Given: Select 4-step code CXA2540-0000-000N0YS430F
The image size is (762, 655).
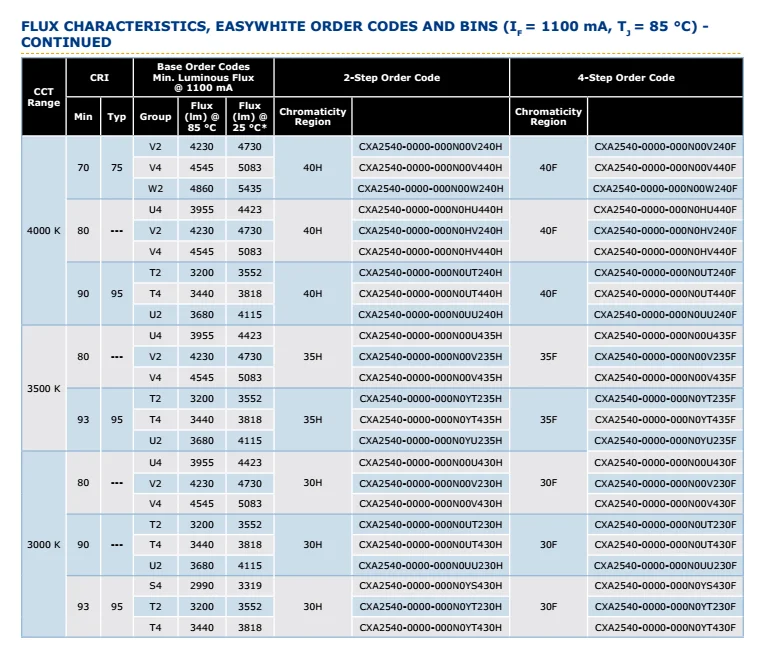Looking at the screenshot, I should pyautogui.click(x=665, y=586).
